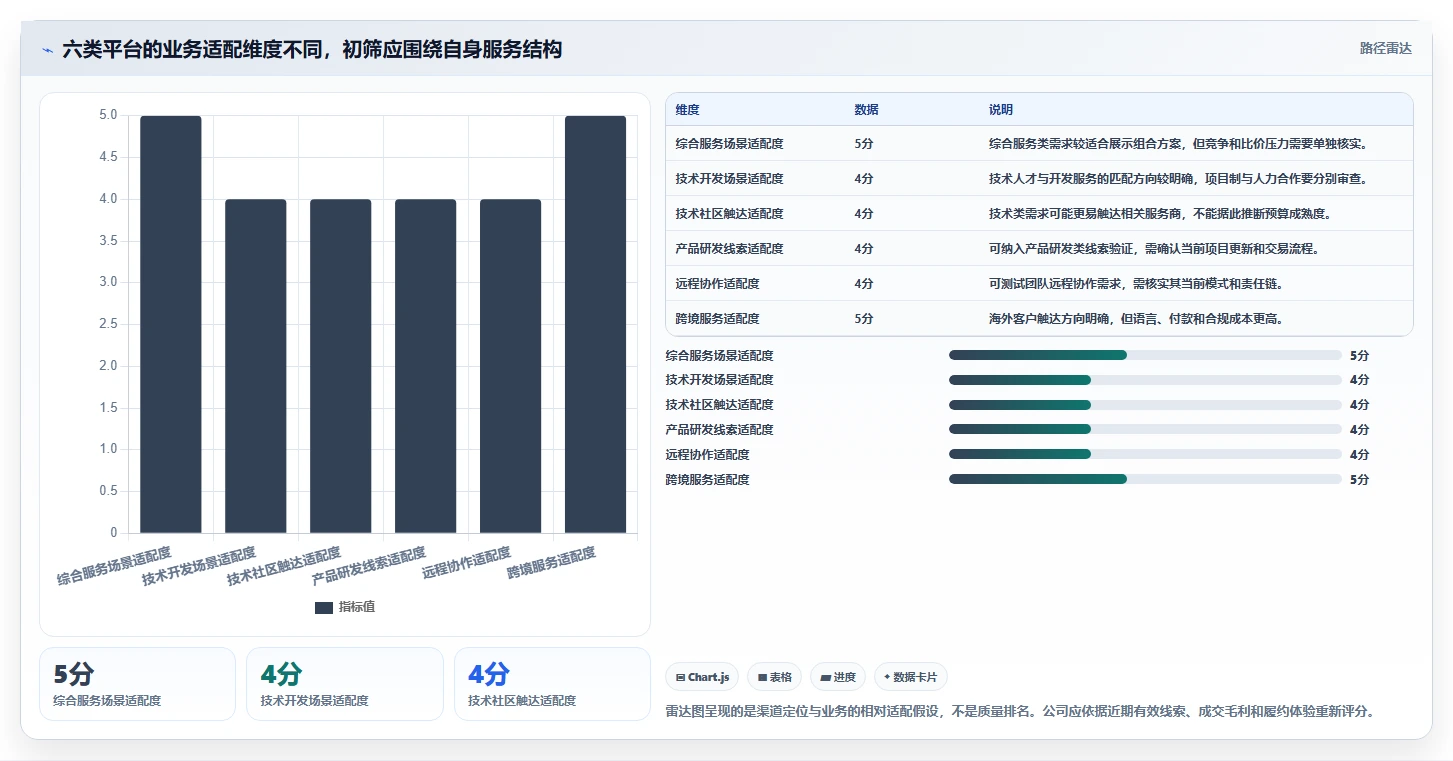Click the 远程协作适配度 progress bar
Image resolution: width=1453 pixels, height=761 pixels.
click(1145, 455)
